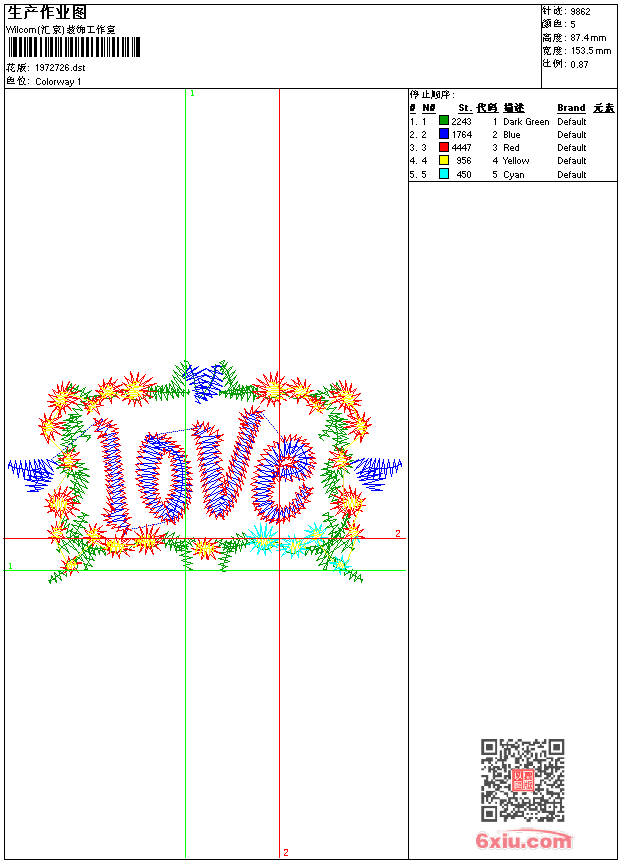620x860 pixels.
Task: Click the blue bow at design top
Action: pos(205,379)
